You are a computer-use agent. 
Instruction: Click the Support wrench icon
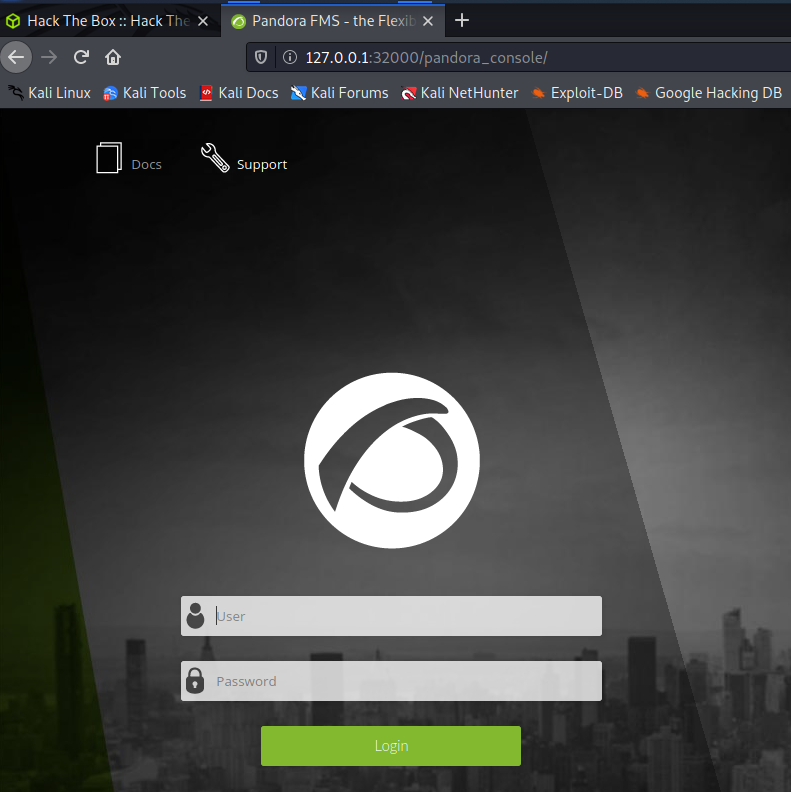(x=215, y=158)
